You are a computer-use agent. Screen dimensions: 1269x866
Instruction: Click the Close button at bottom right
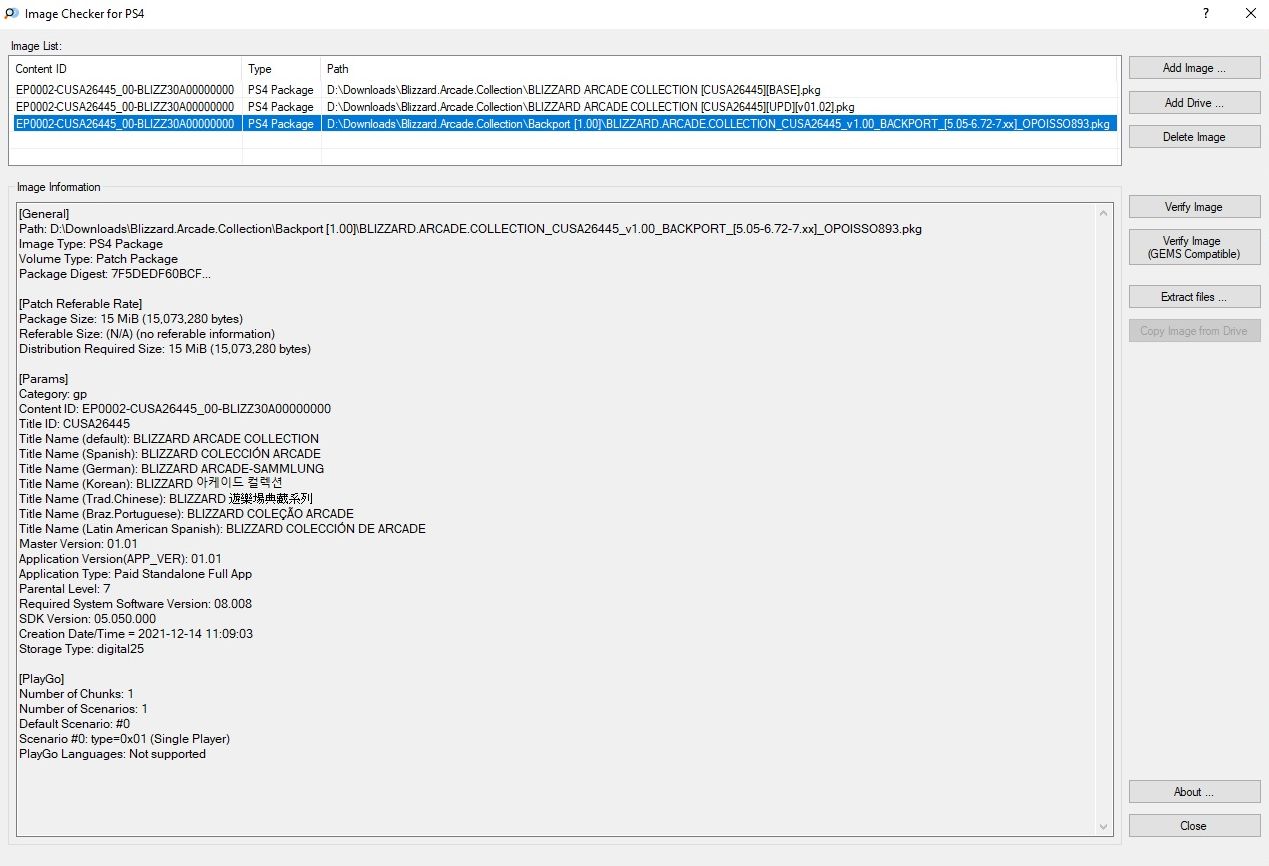tap(1194, 826)
